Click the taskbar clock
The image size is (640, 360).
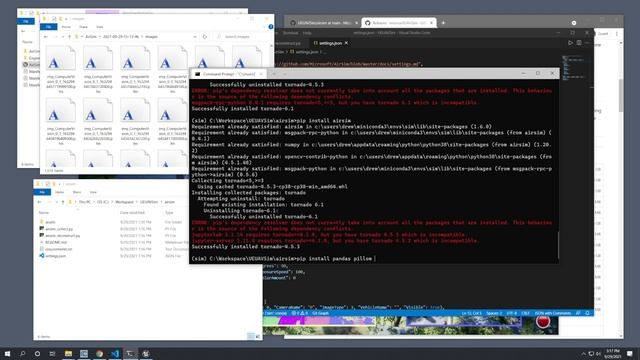point(612,353)
